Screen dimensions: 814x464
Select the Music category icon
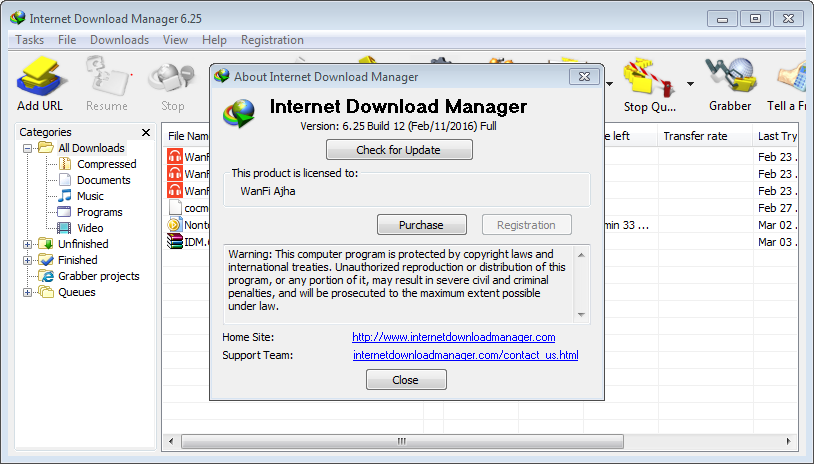65,196
